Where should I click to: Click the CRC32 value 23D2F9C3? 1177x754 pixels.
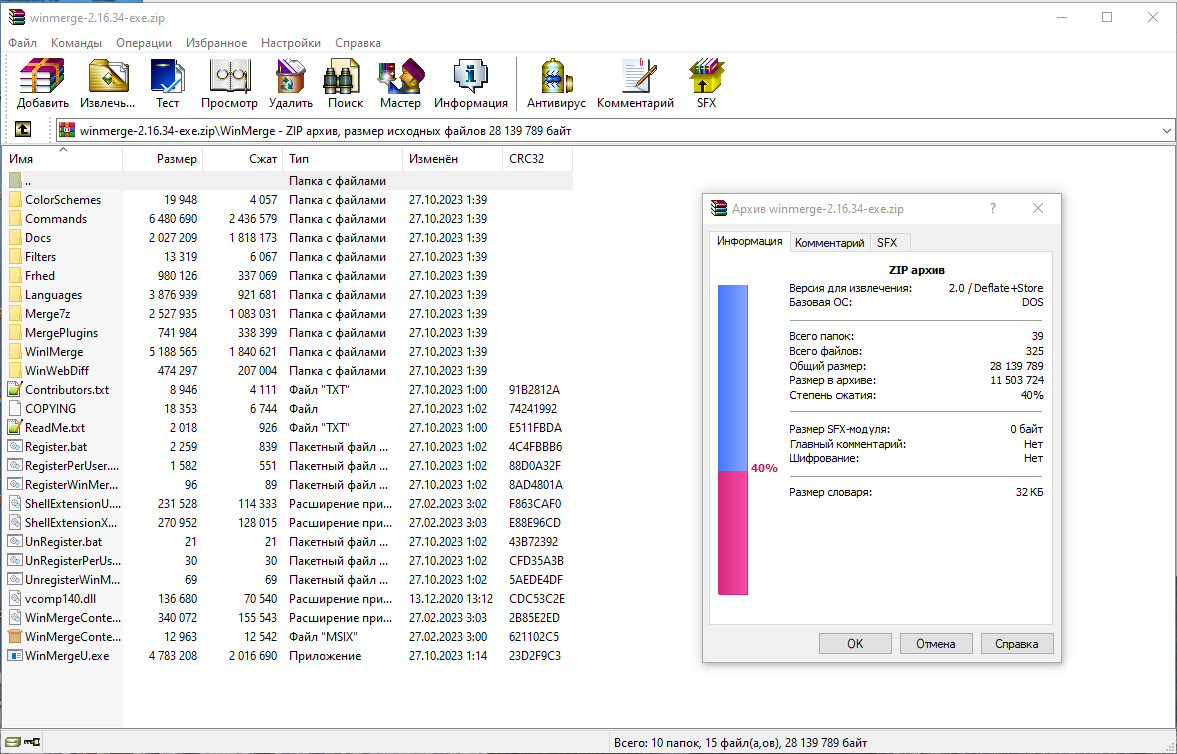534,656
